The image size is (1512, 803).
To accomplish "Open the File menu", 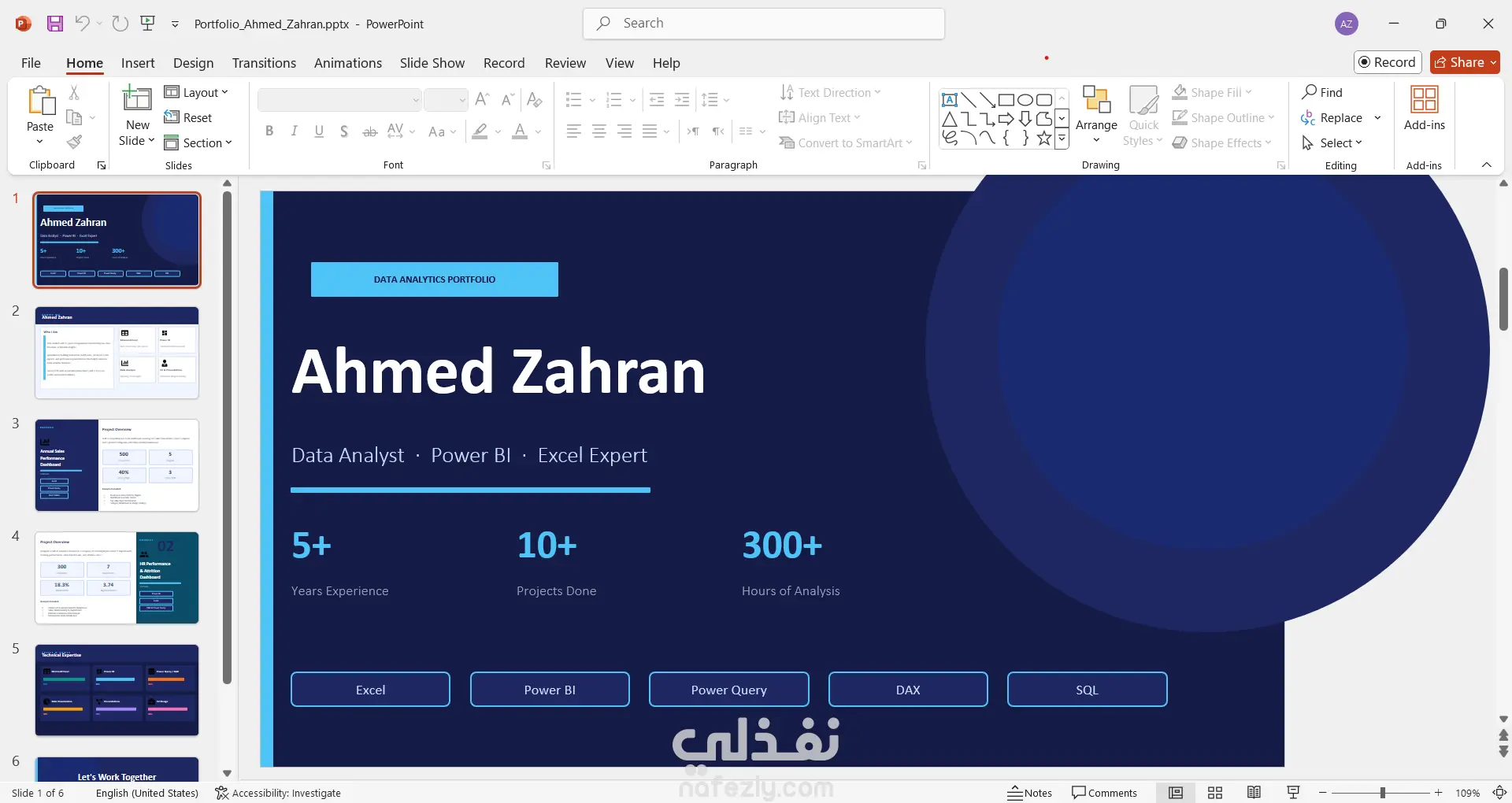I will [x=31, y=63].
